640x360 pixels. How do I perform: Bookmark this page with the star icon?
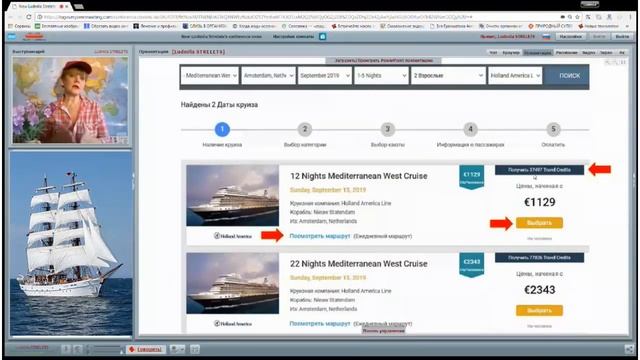click(x=578, y=17)
